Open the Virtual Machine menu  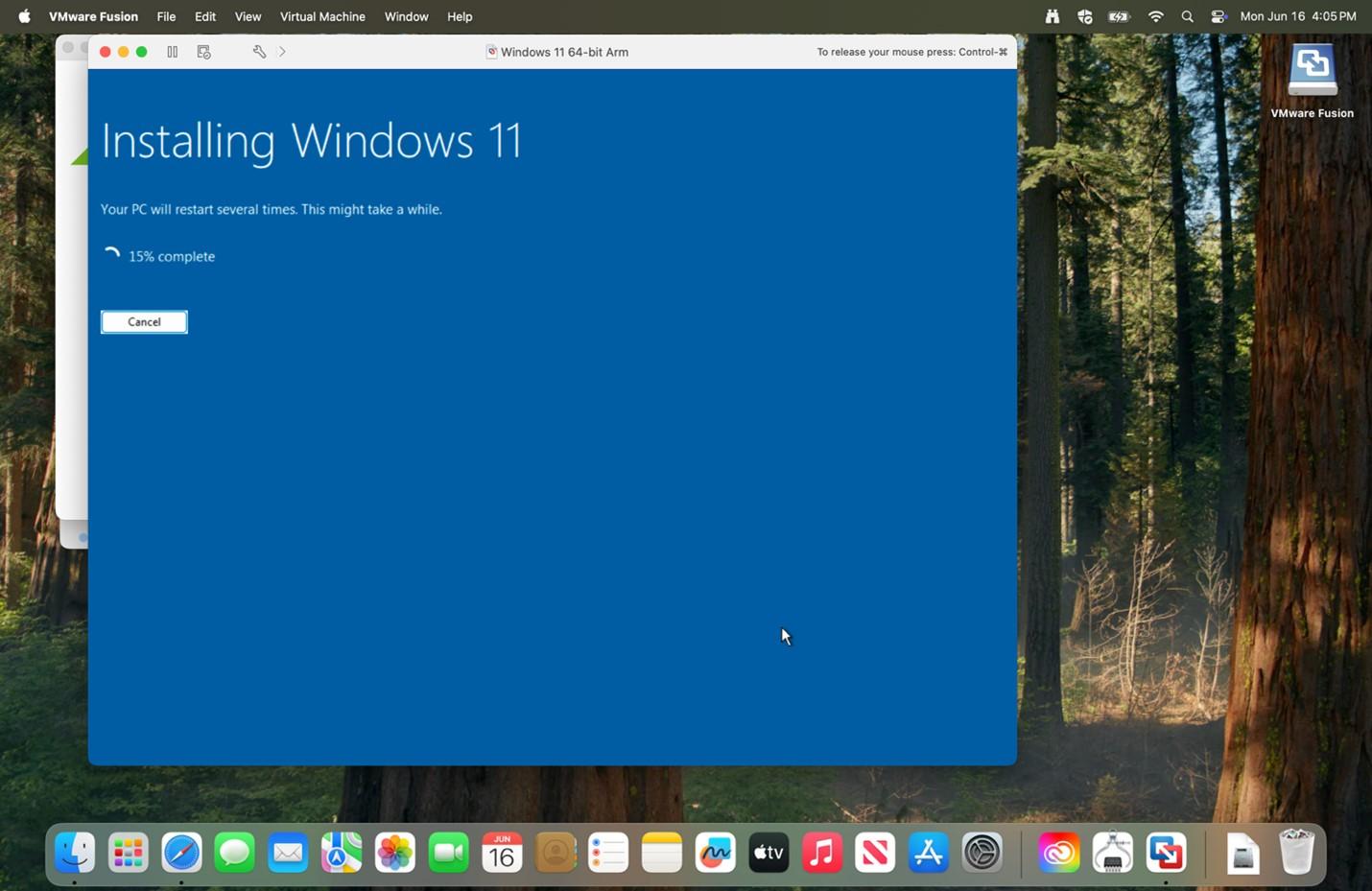(x=322, y=16)
